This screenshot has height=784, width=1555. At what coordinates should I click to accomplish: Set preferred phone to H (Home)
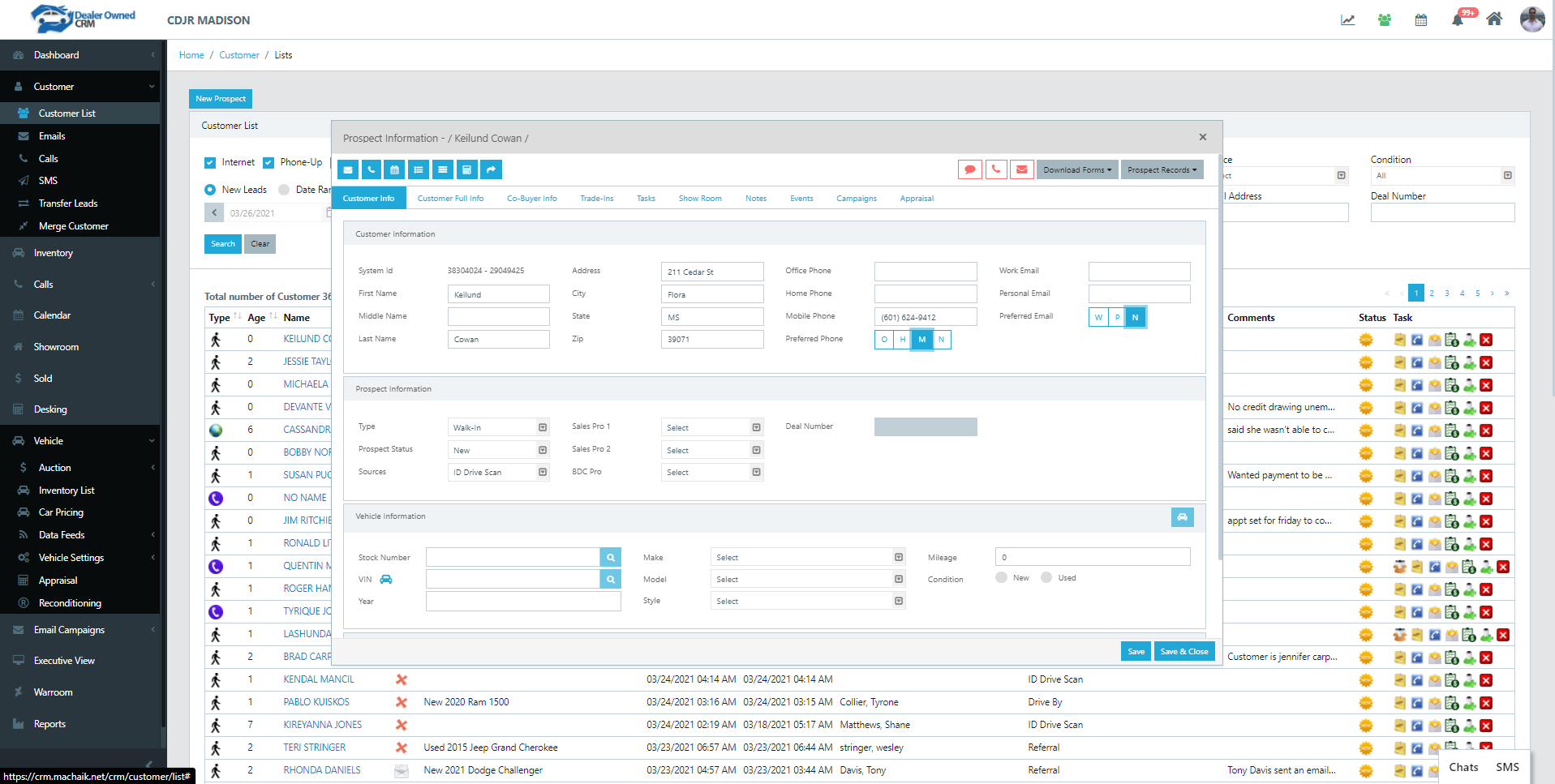click(902, 340)
